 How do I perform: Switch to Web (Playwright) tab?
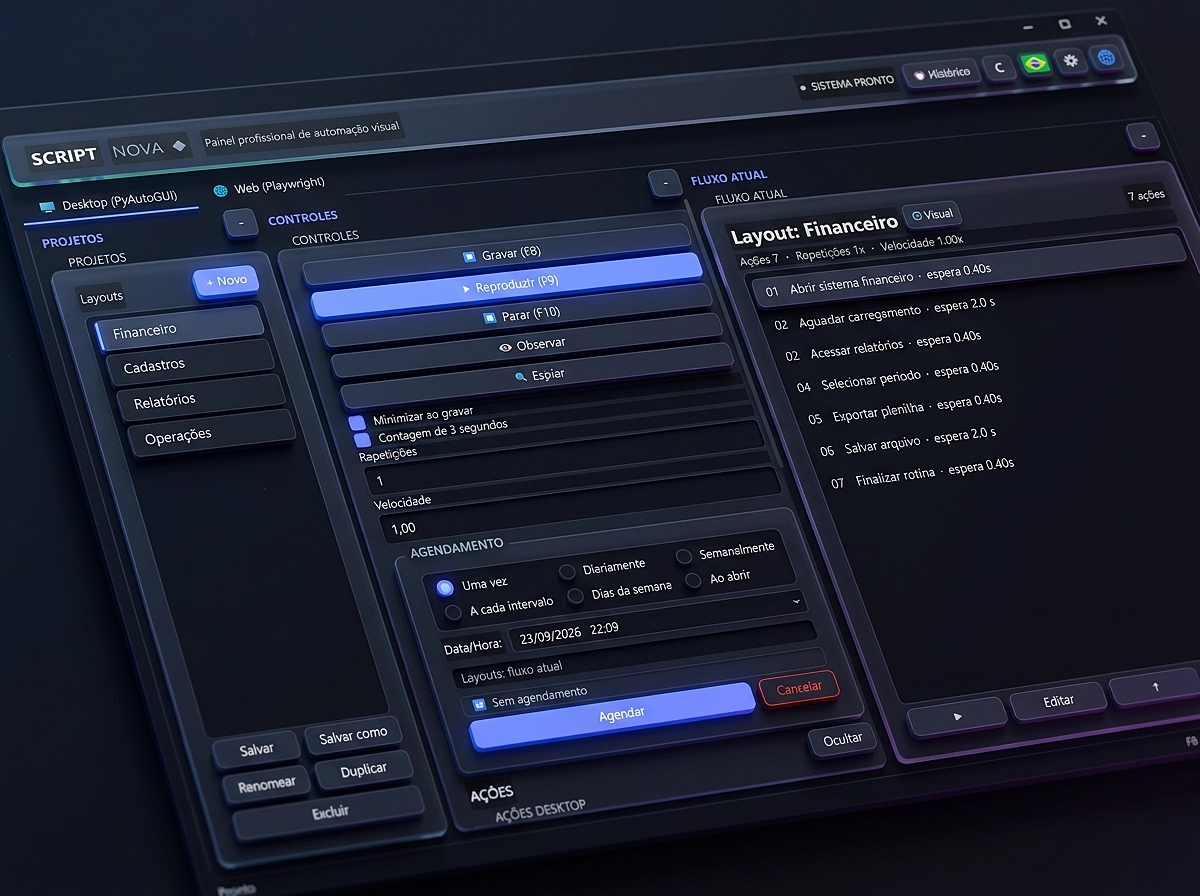(269, 186)
